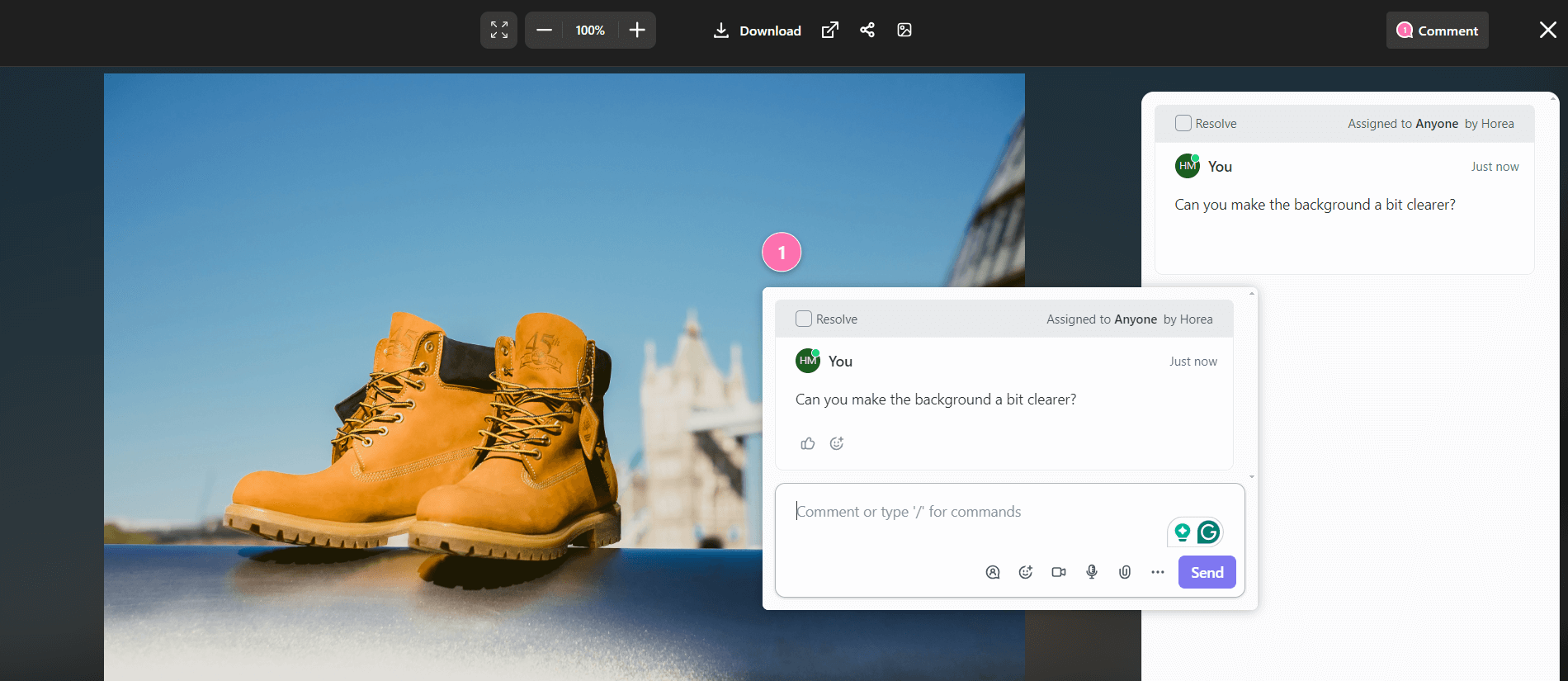Image resolution: width=1568 pixels, height=681 pixels.
Task: Click 'Just now' timestamp in popup
Action: click(1193, 362)
